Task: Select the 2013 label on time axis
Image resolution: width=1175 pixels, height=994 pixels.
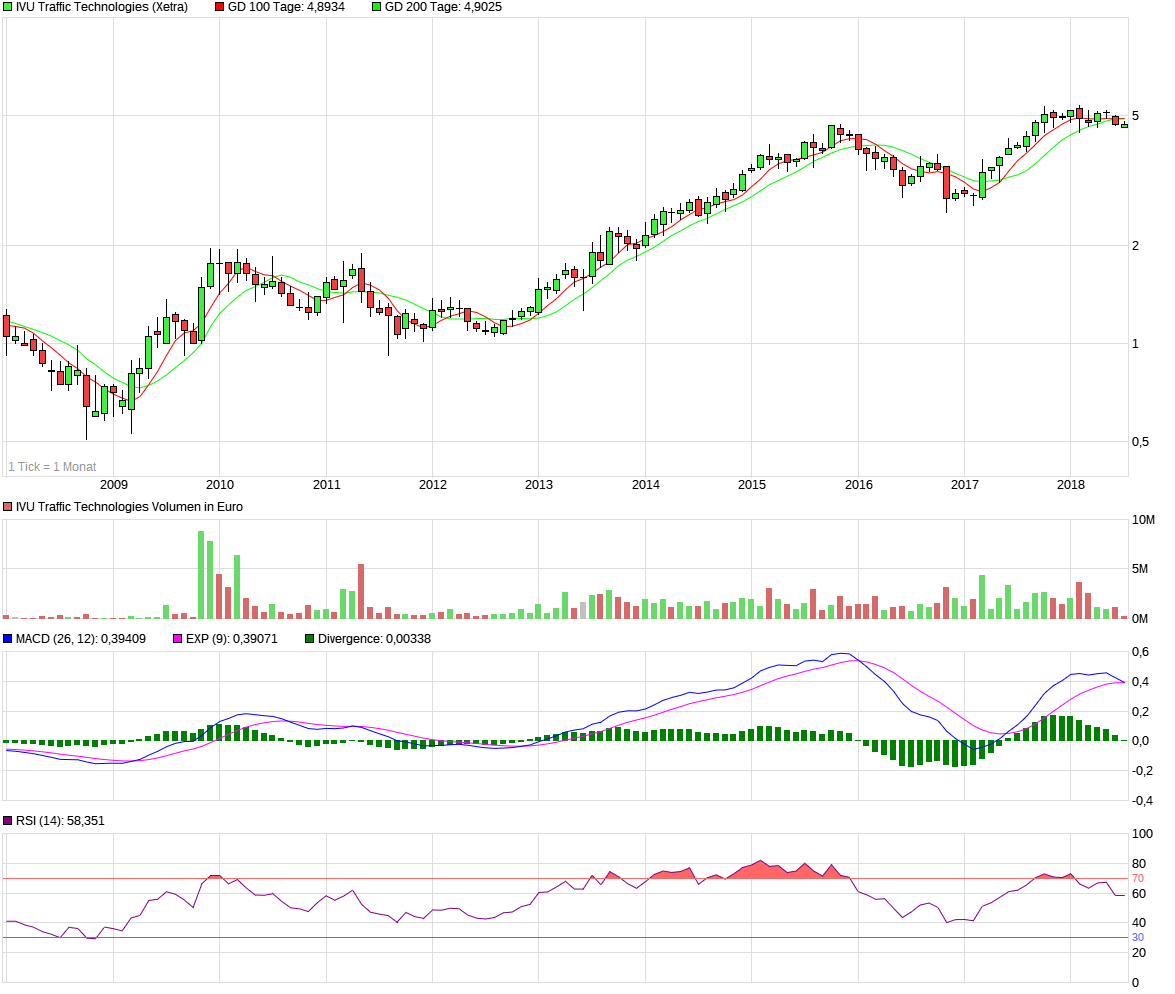Action: pos(539,484)
